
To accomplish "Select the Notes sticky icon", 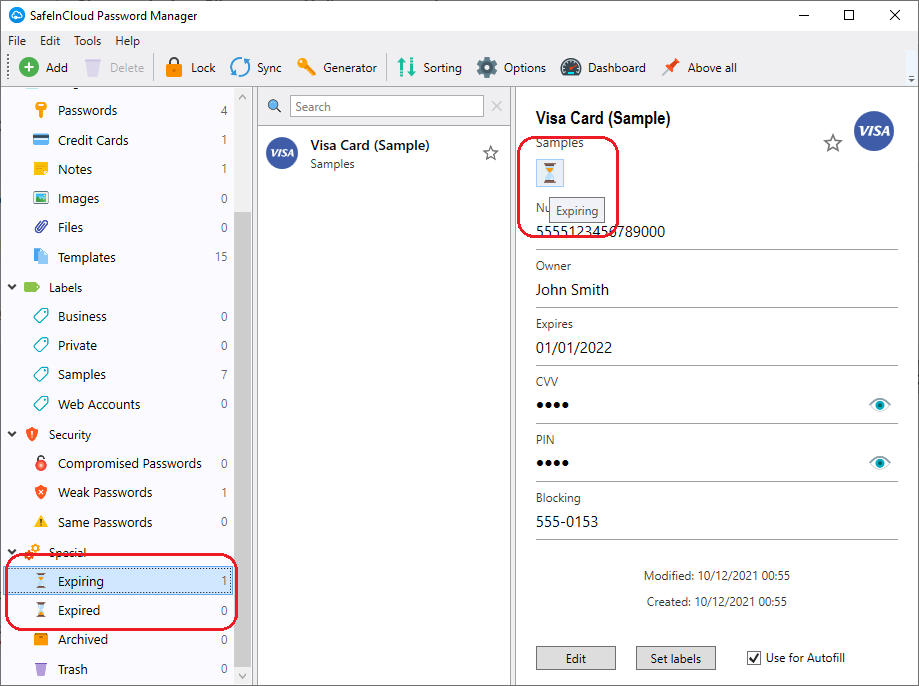I will 41,169.
